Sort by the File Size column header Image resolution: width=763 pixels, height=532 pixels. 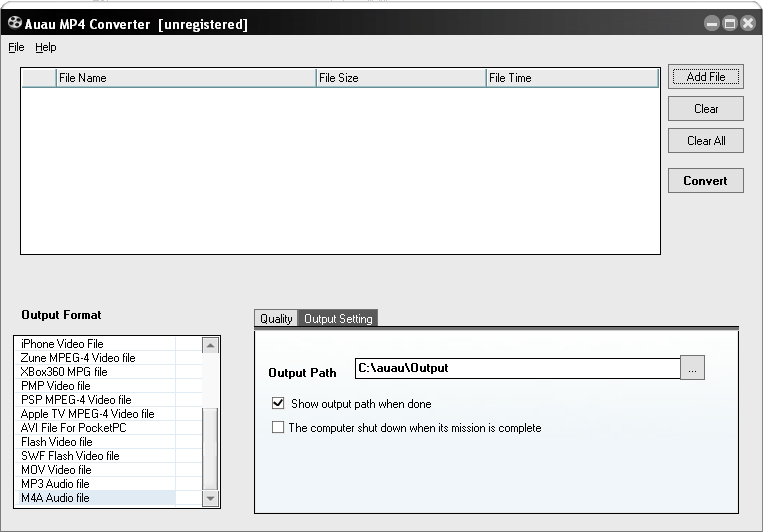[401, 78]
